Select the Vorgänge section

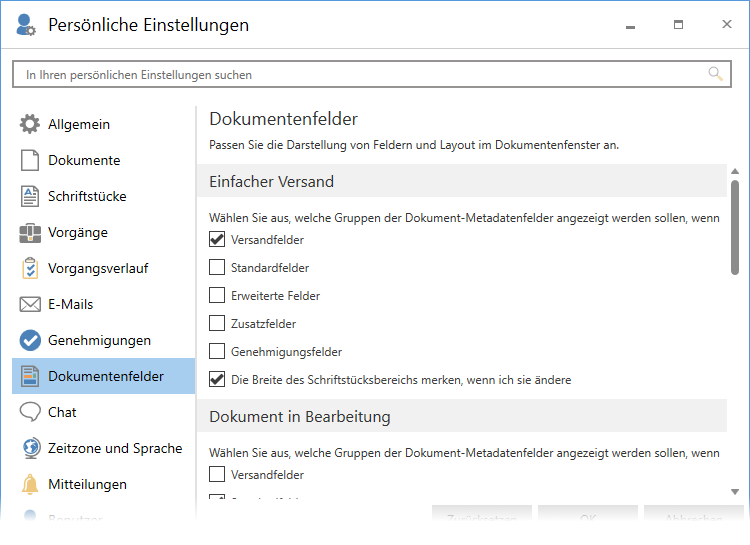[x=103, y=233]
